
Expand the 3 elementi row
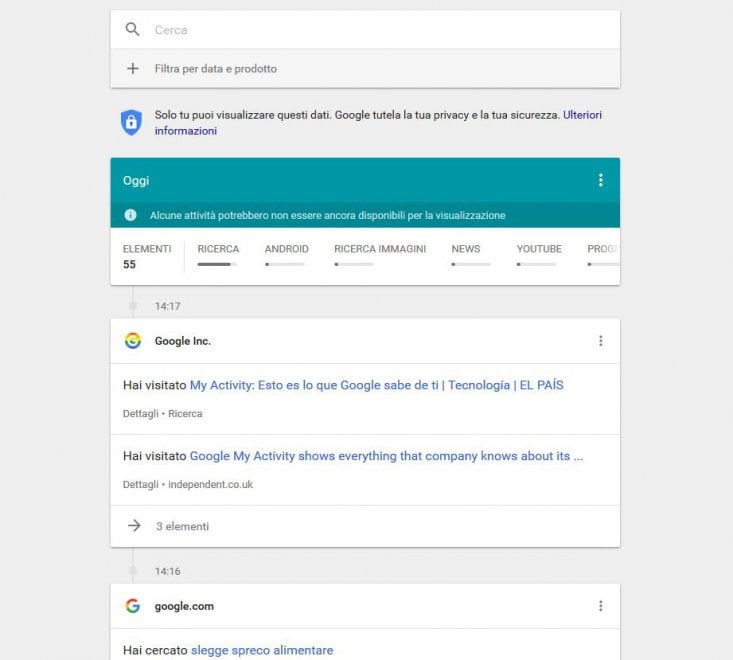click(x=365, y=526)
